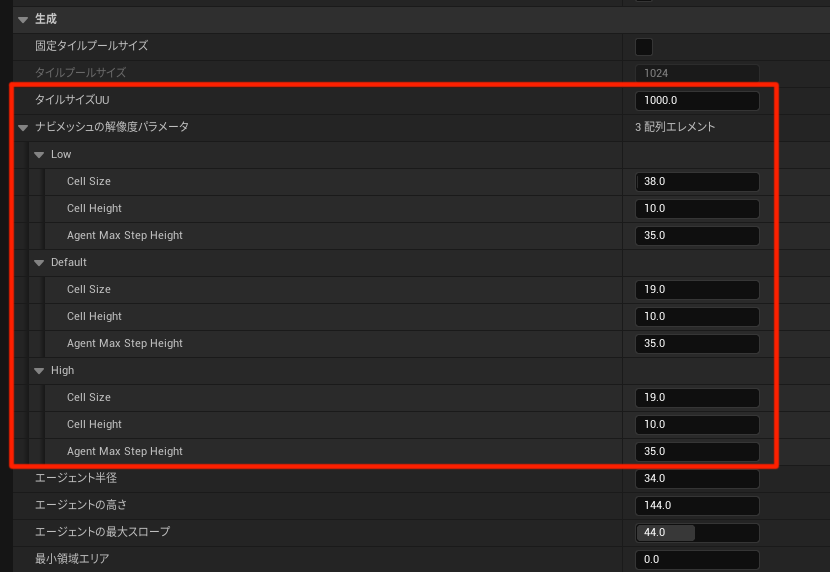Collapse the 生成 section header

(23, 19)
